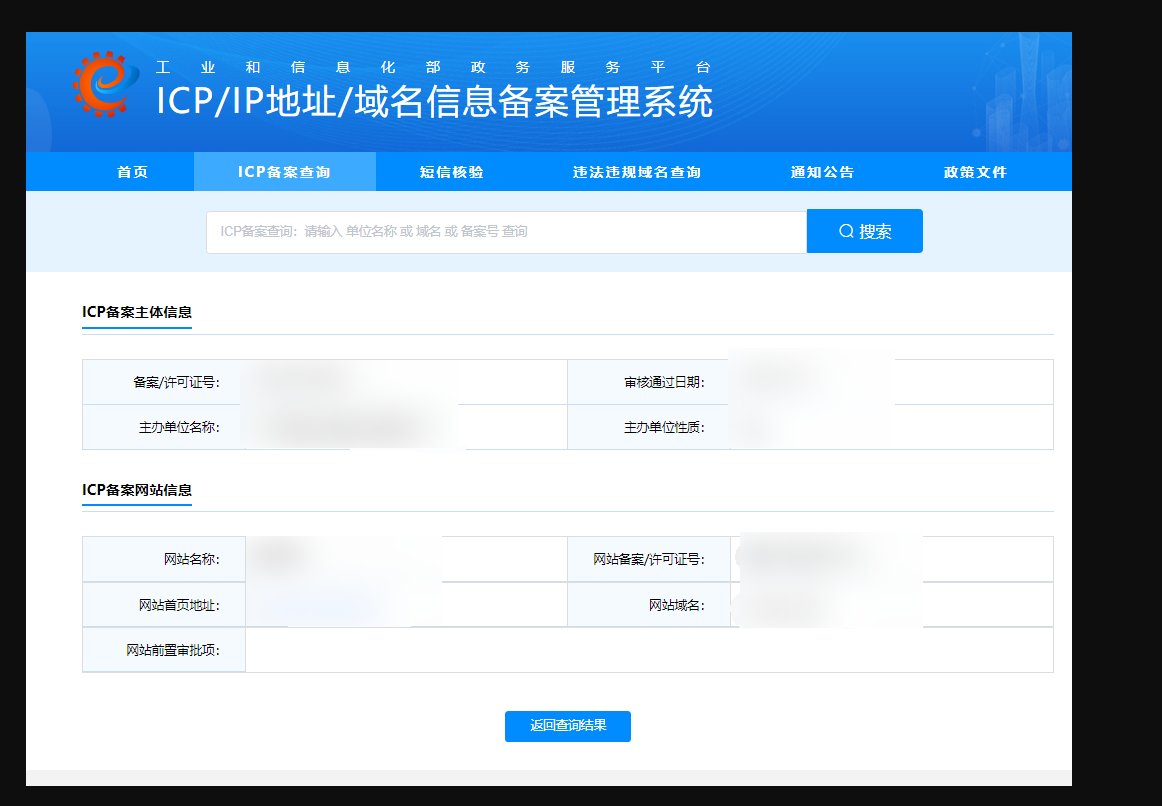
Task: Click the gear-shaped MIIT logo
Action: pos(105,85)
